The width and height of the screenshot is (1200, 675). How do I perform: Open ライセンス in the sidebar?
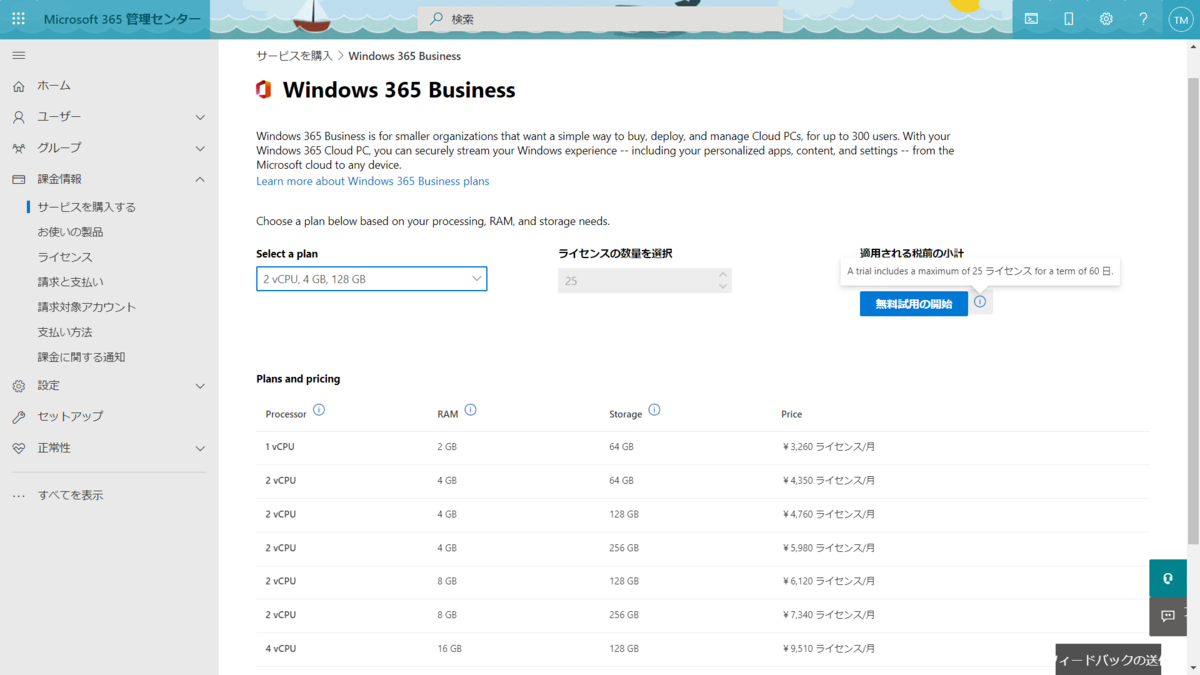click(65, 257)
